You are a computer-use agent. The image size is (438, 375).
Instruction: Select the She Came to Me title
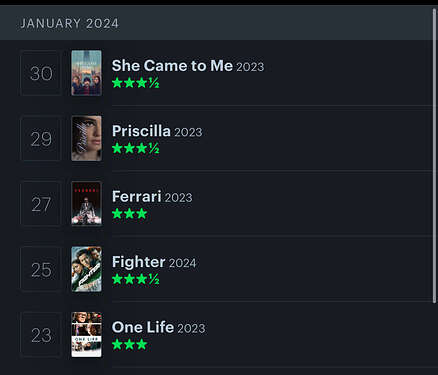pyautogui.click(x=172, y=66)
